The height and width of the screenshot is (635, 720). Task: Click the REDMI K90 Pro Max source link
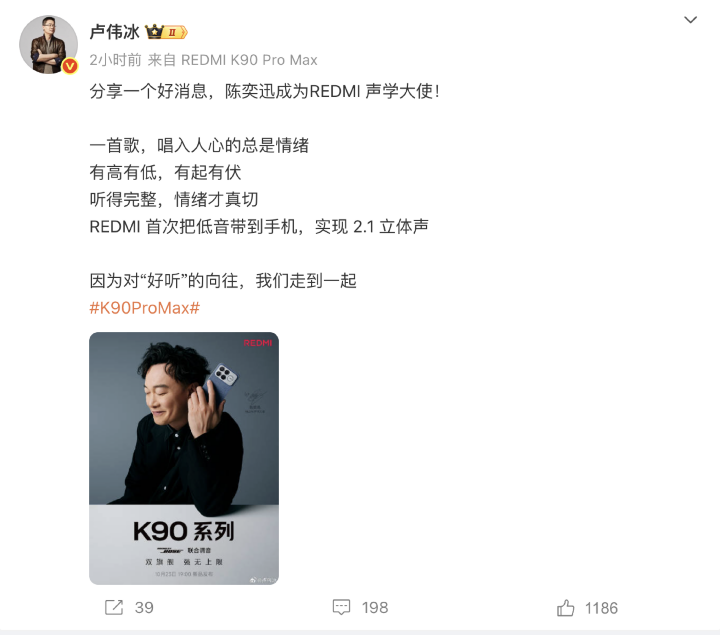249,60
